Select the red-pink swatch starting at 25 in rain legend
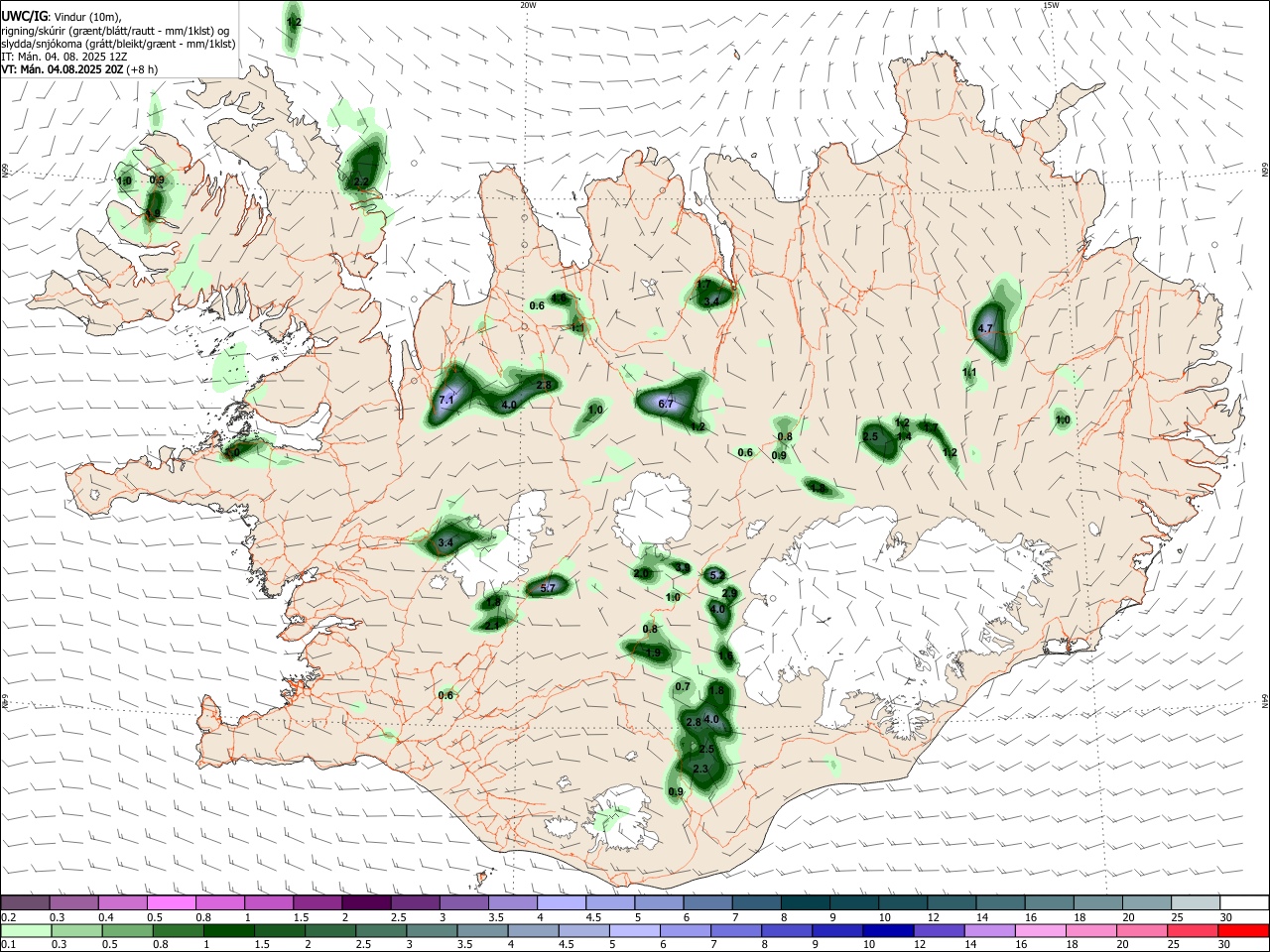The height and width of the screenshot is (952, 1270). (1194, 930)
